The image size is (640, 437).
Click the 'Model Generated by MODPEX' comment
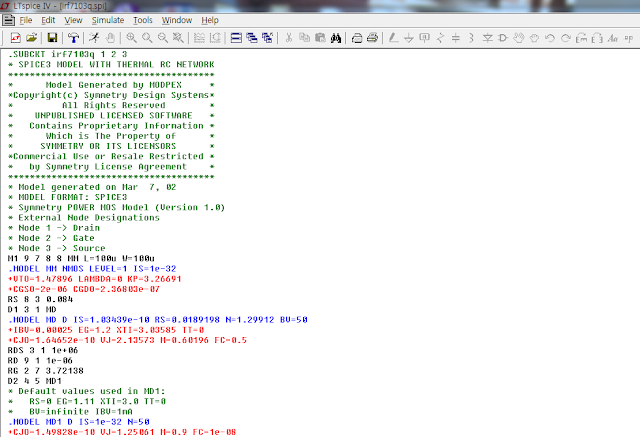tap(113, 85)
